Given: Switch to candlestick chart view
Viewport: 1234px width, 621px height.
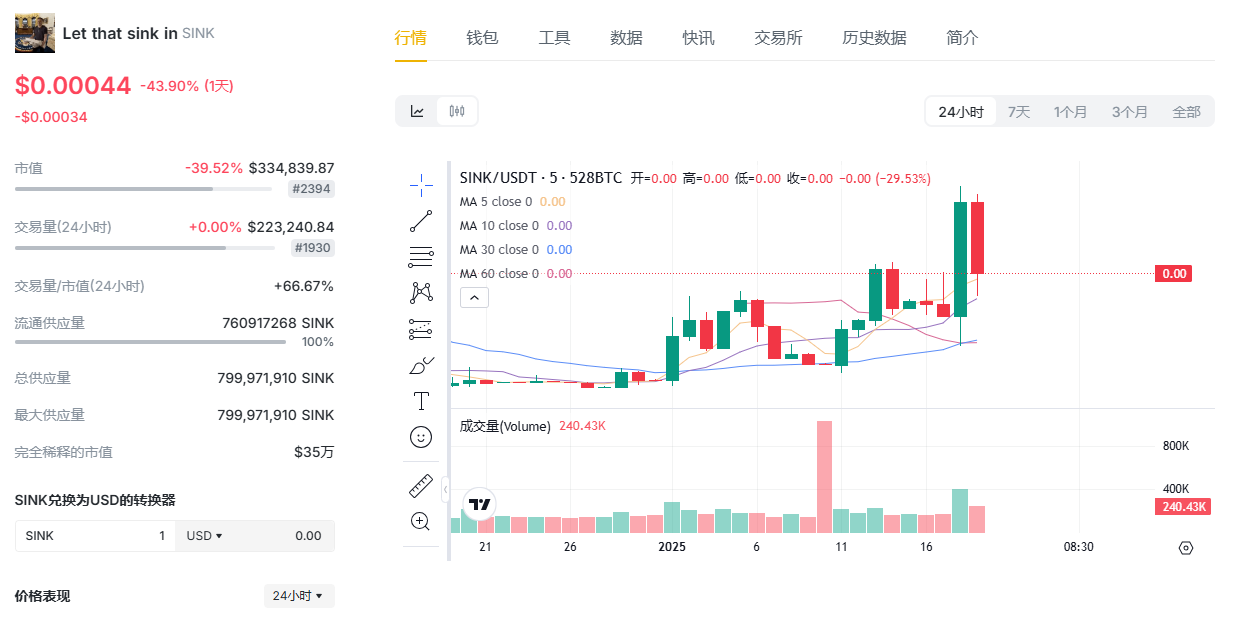Looking at the screenshot, I should pos(457,111).
